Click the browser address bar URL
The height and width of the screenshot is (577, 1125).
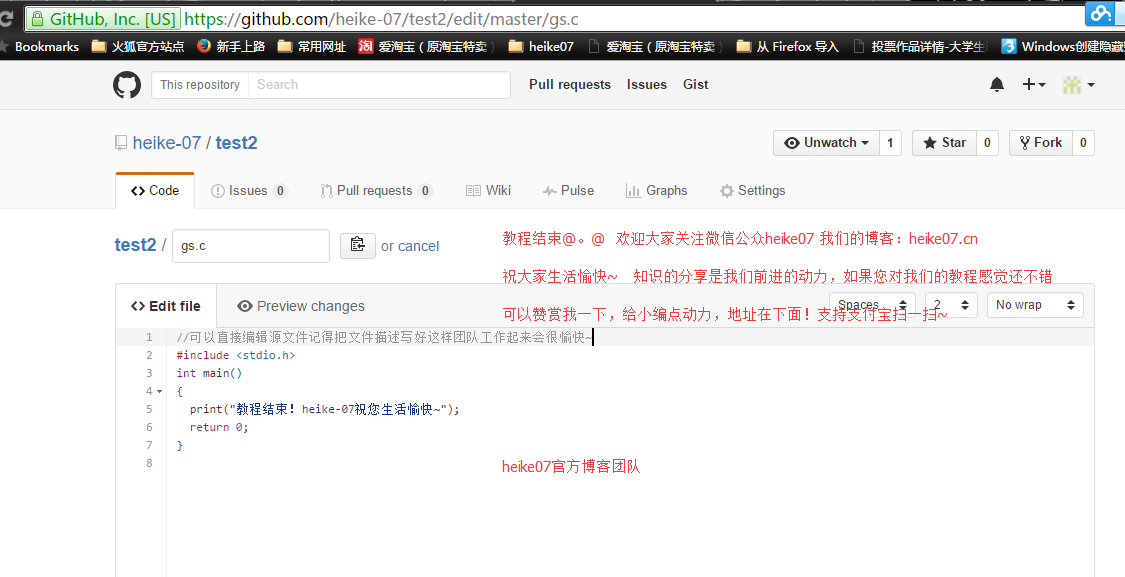382,19
